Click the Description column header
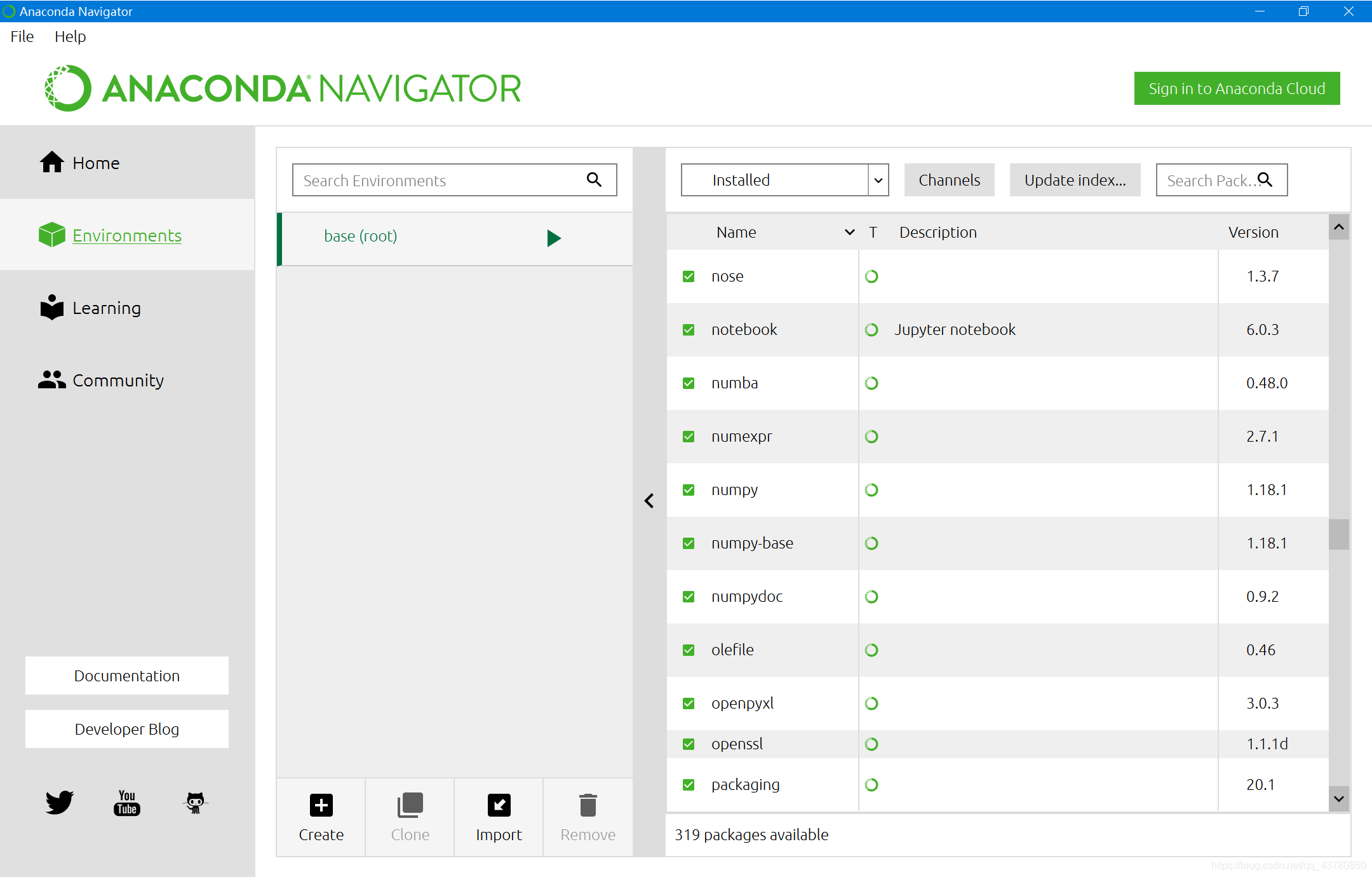The height and width of the screenshot is (877, 1372). tap(938, 233)
